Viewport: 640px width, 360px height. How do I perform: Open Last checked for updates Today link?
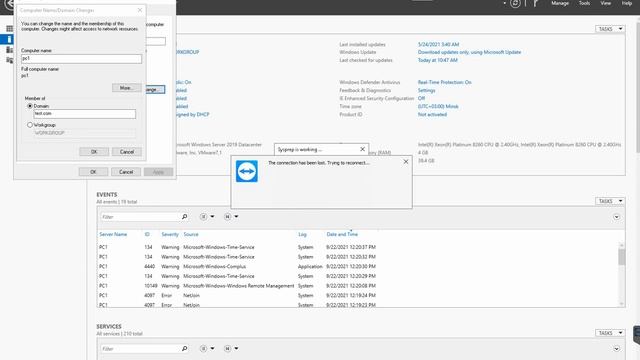click(x=438, y=60)
